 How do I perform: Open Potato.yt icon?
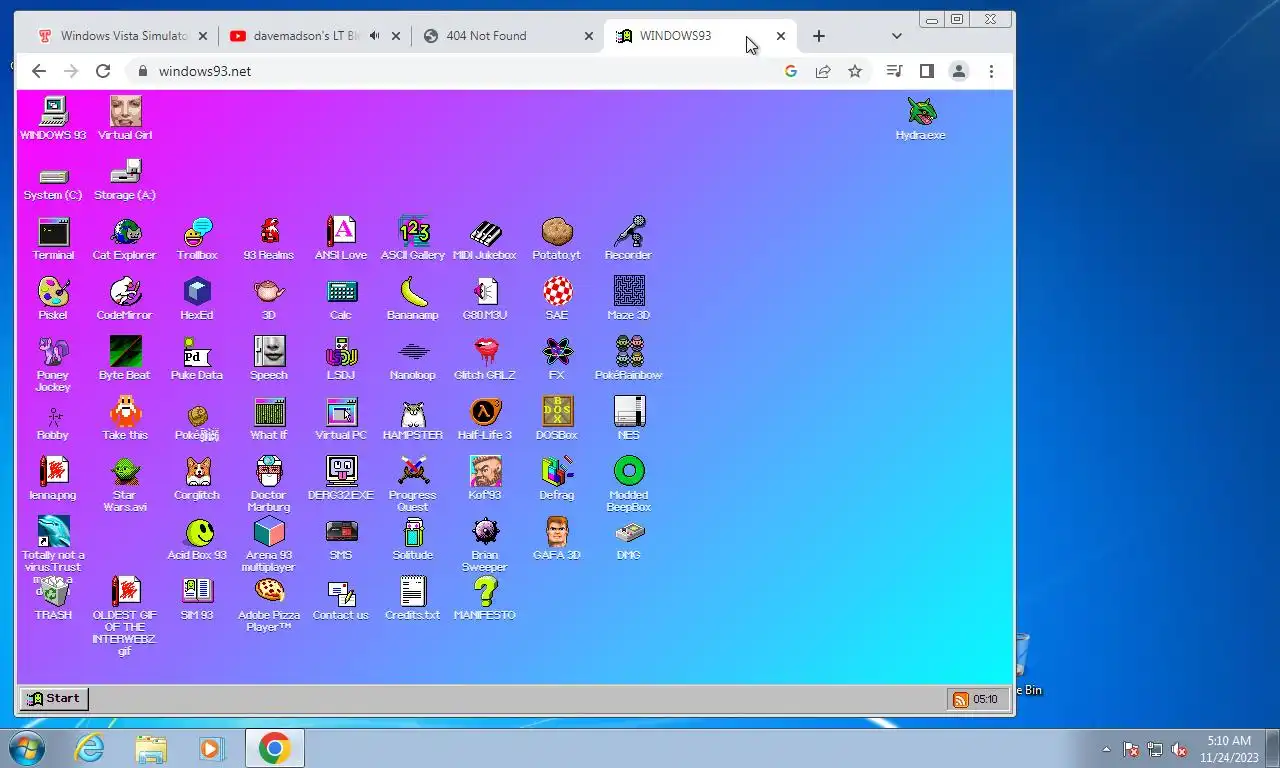click(x=557, y=238)
